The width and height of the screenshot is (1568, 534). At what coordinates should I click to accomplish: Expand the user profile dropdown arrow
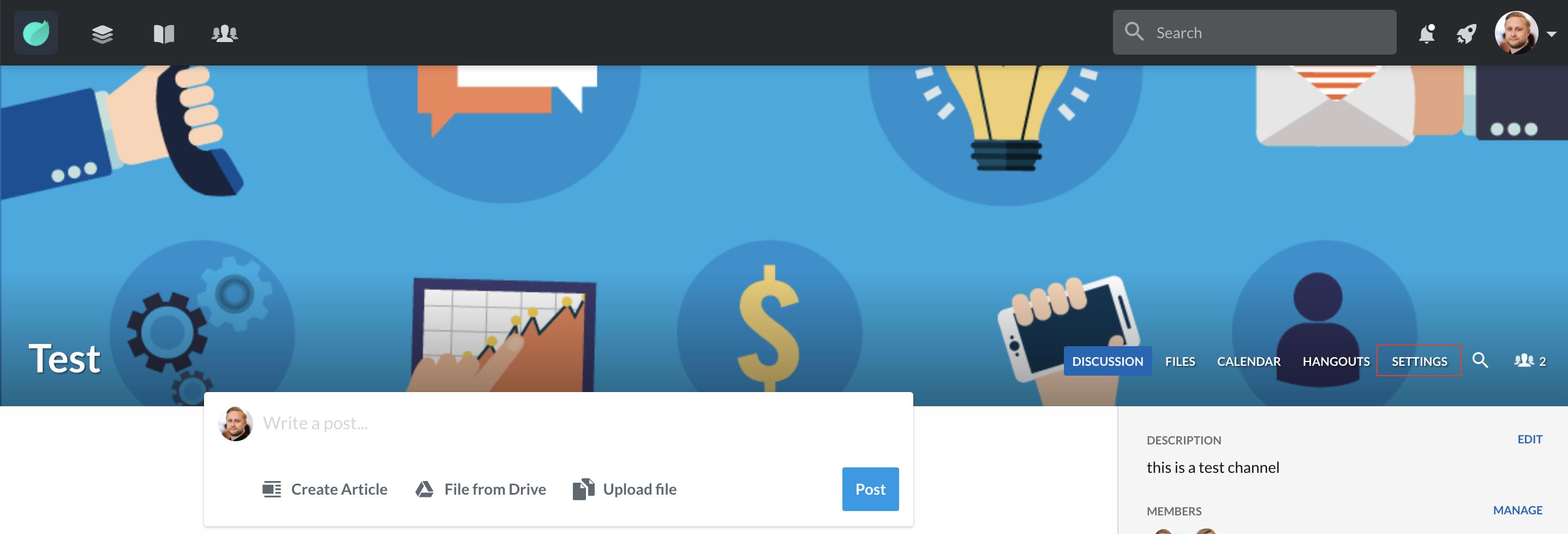[x=1552, y=34]
